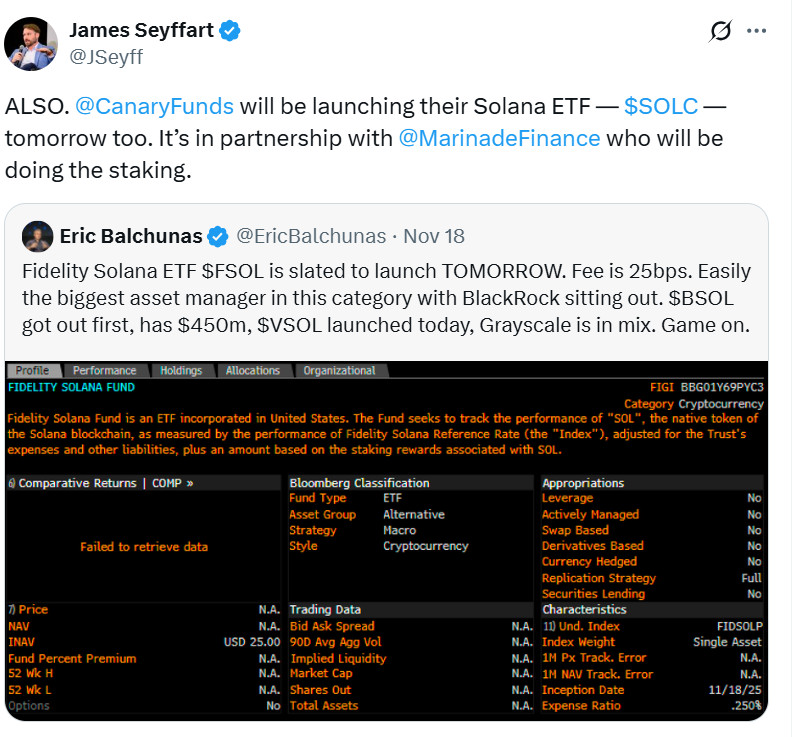The image size is (811, 737).
Task: Expand Comparative Returns COMP section
Action: [x=100, y=483]
